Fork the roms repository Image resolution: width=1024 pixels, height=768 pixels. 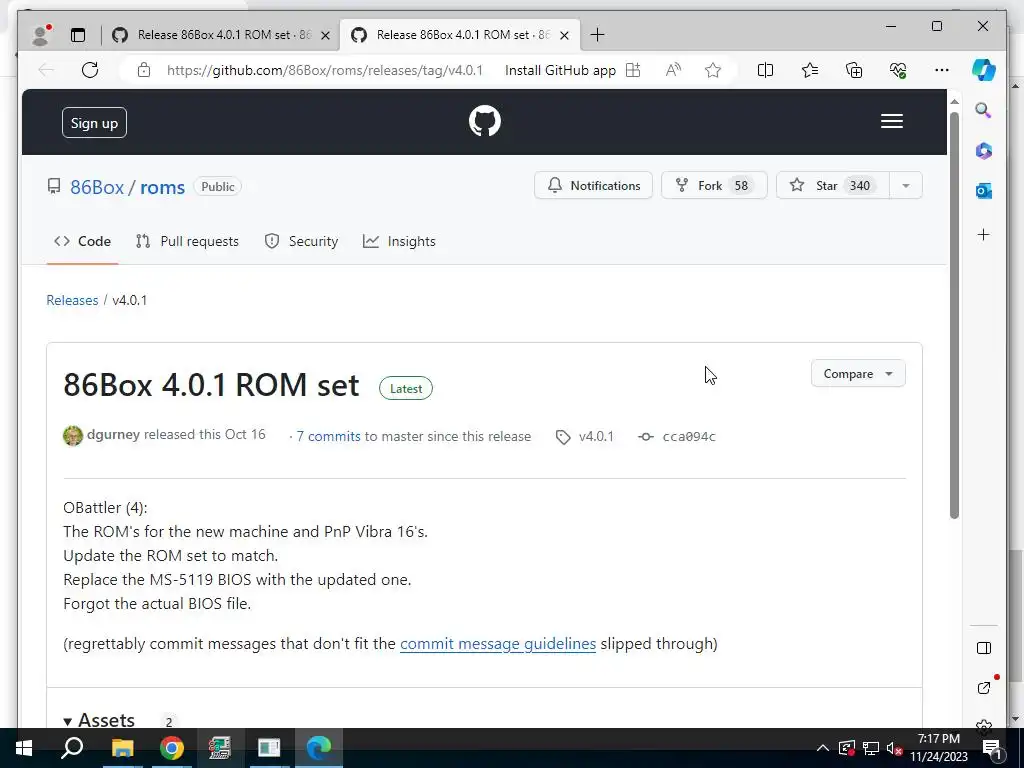714,185
